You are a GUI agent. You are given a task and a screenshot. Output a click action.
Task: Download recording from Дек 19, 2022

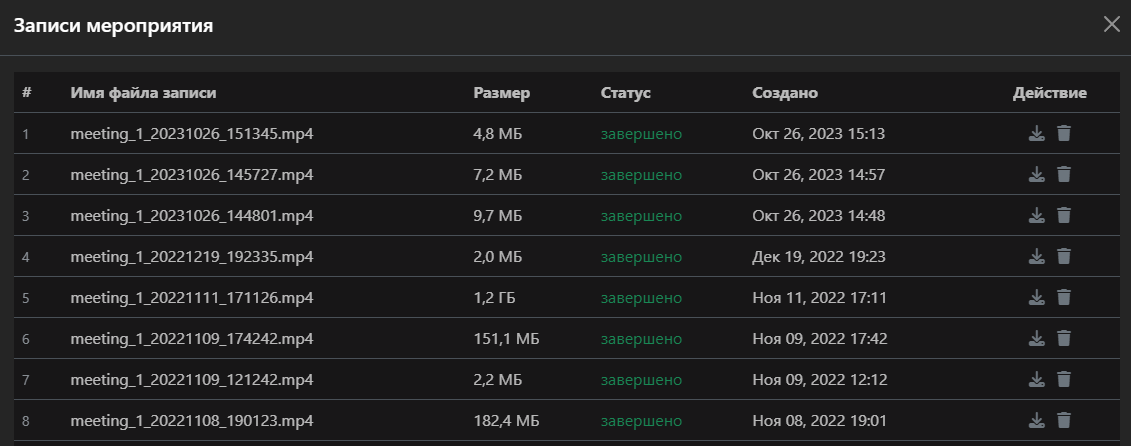tap(1037, 256)
